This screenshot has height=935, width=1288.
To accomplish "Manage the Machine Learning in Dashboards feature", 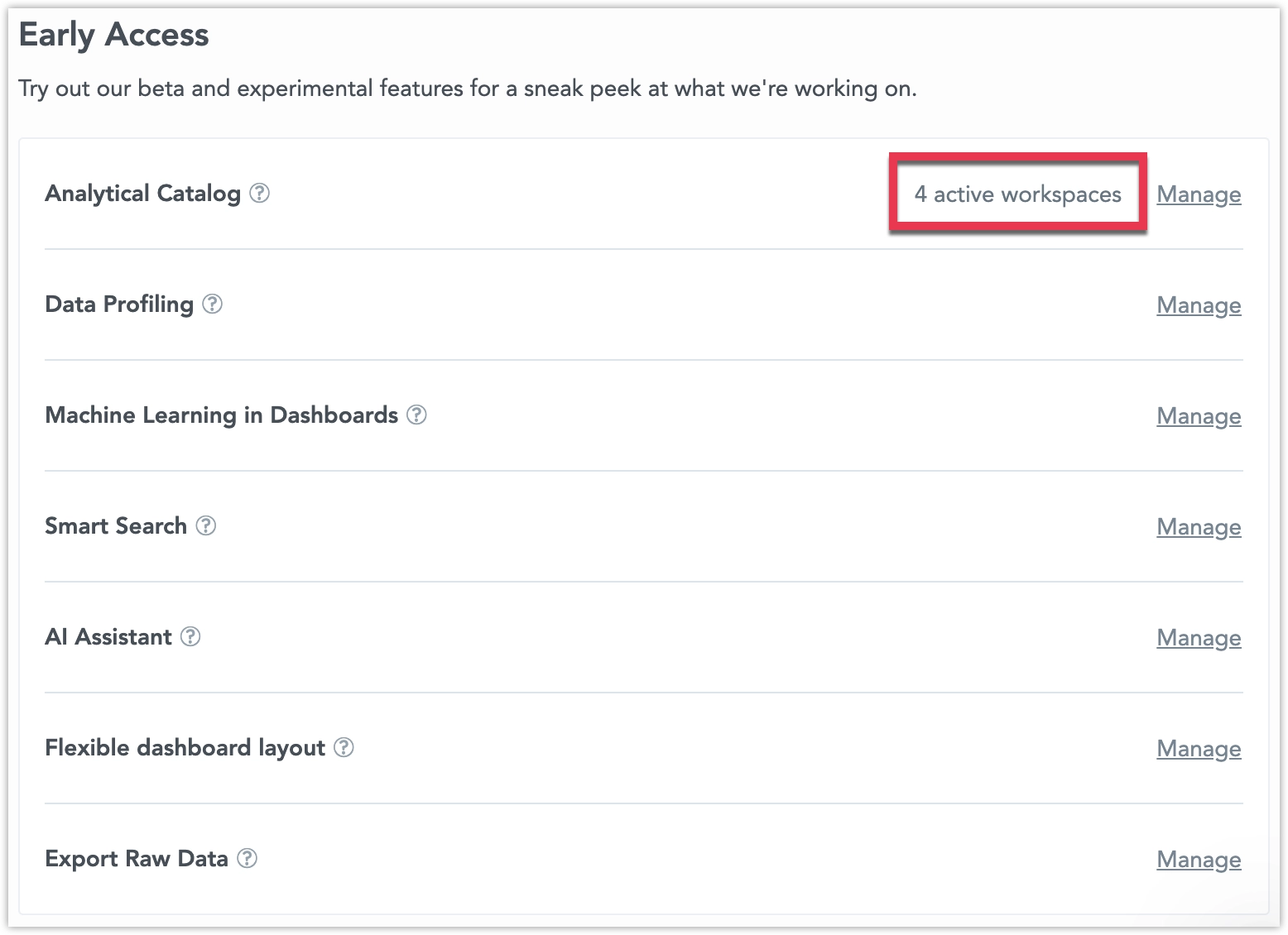I will [1199, 416].
